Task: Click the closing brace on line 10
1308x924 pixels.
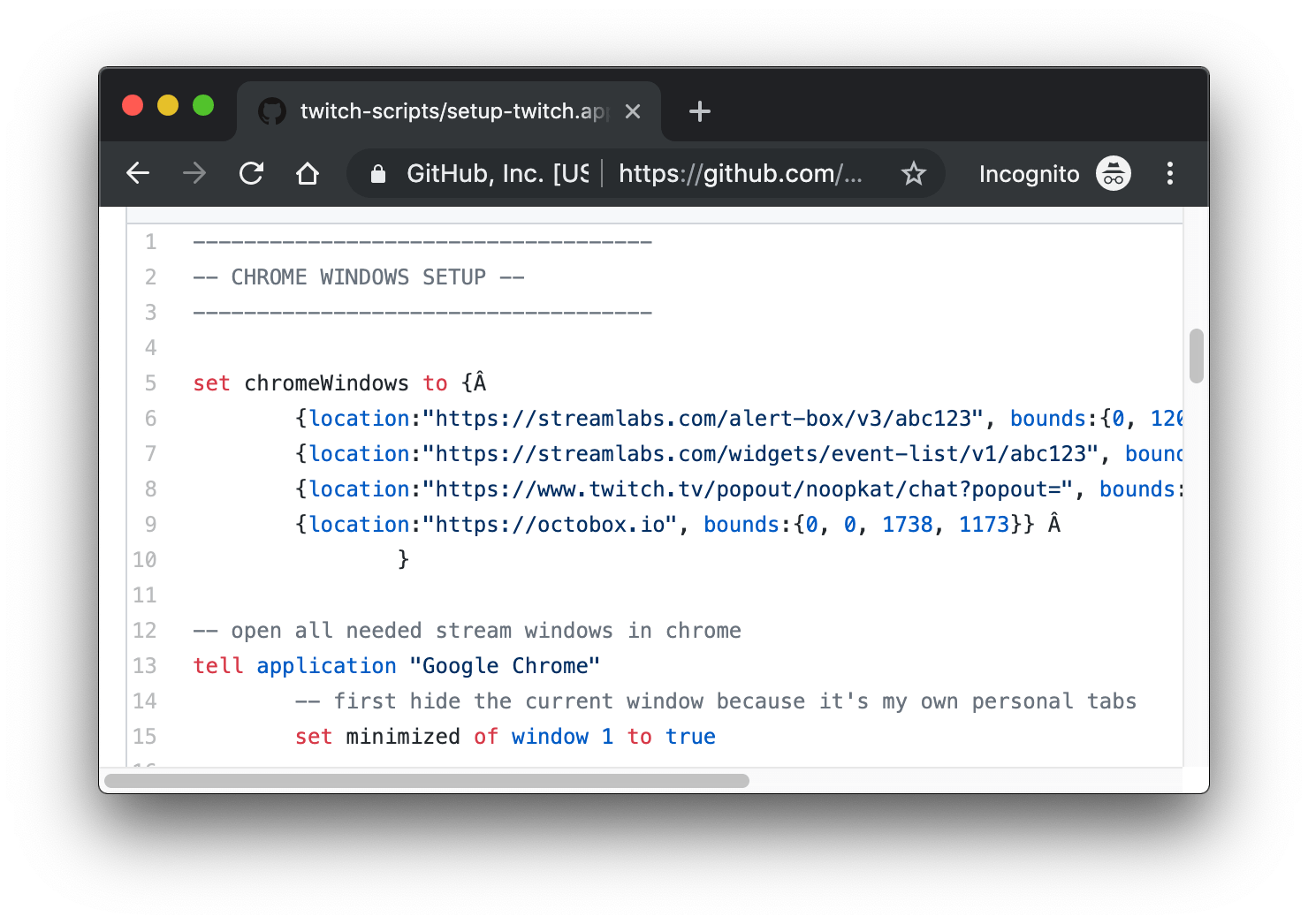Action: pos(403,560)
